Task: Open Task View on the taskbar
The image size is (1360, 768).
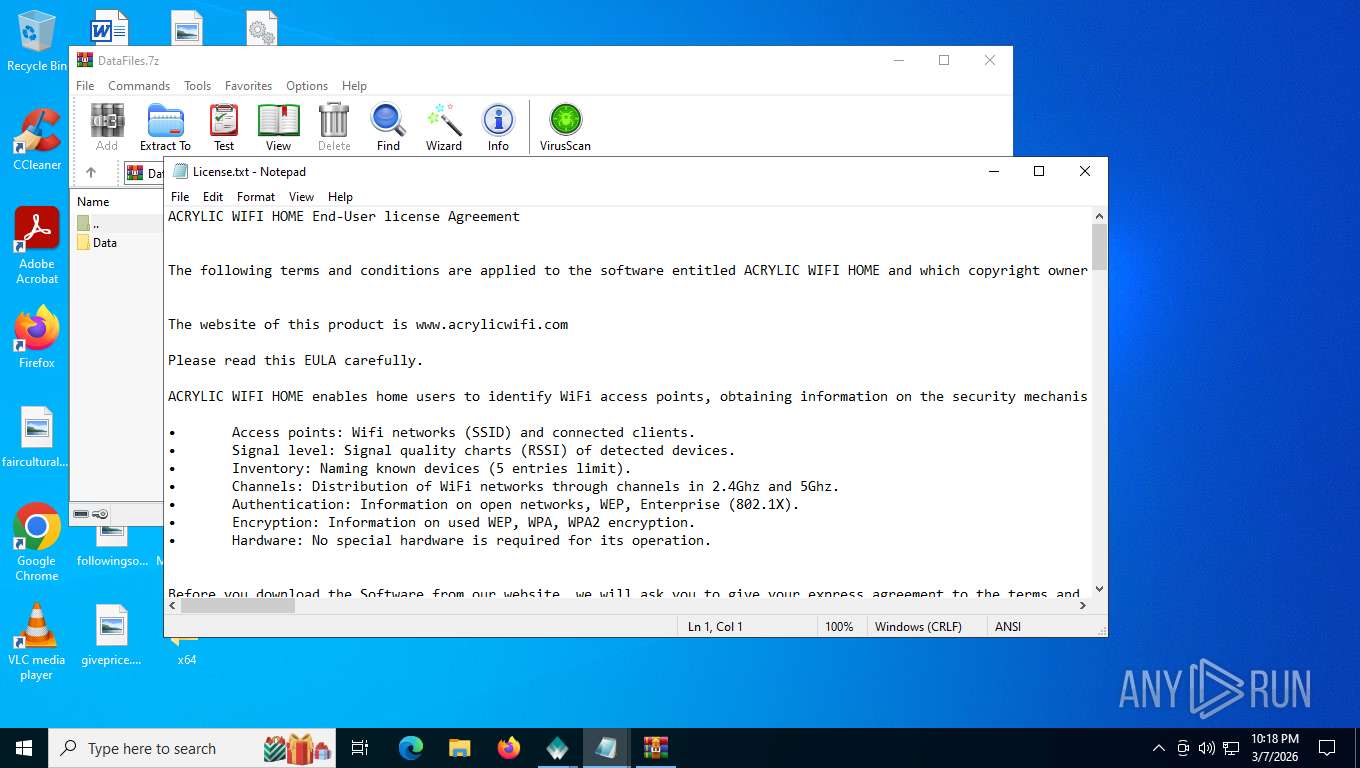Action: pyautogui.click(x=360, y=748)
